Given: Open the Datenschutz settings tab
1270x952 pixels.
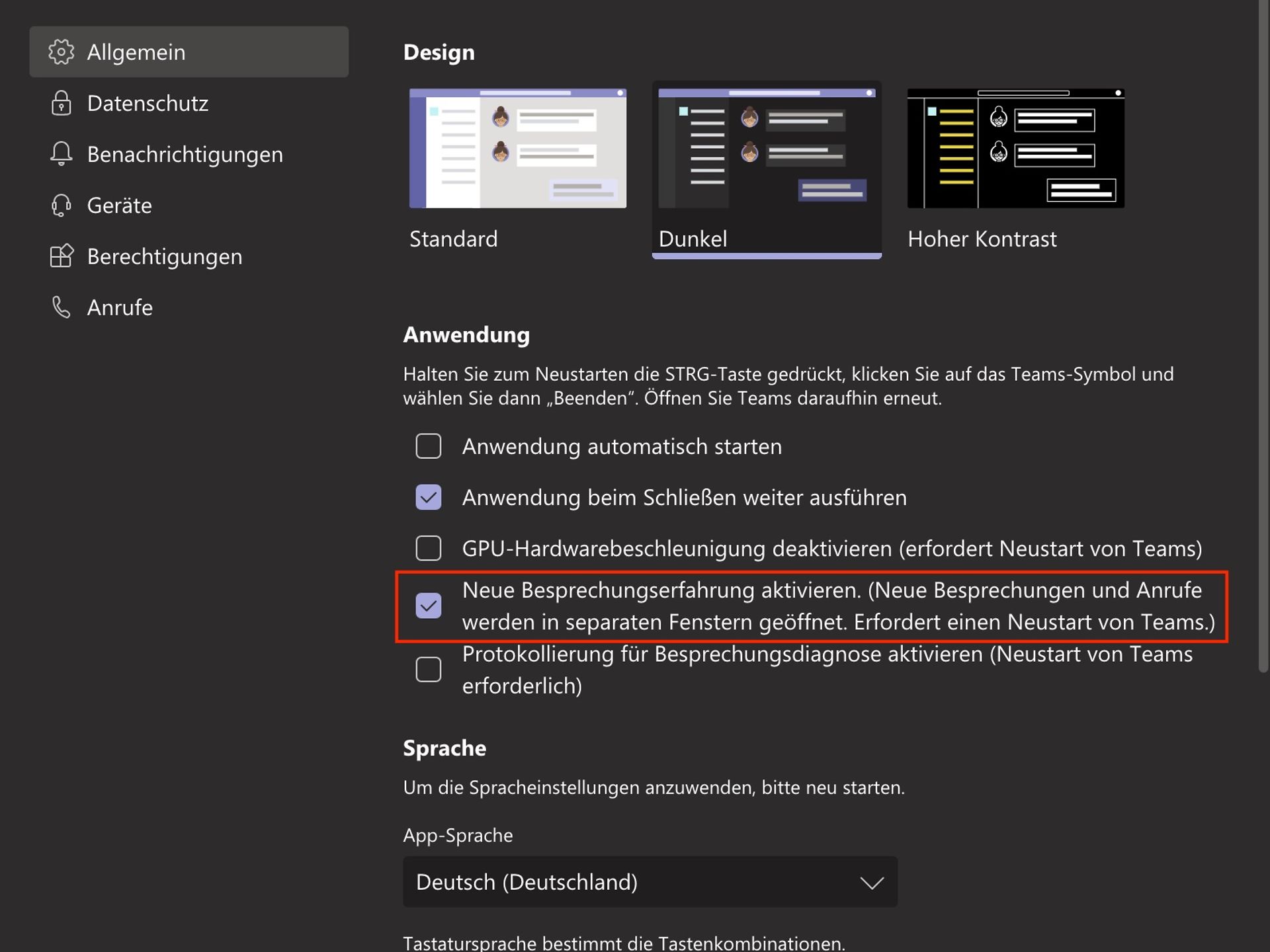Looking at the screenshot, I should (x=148, y=103).
